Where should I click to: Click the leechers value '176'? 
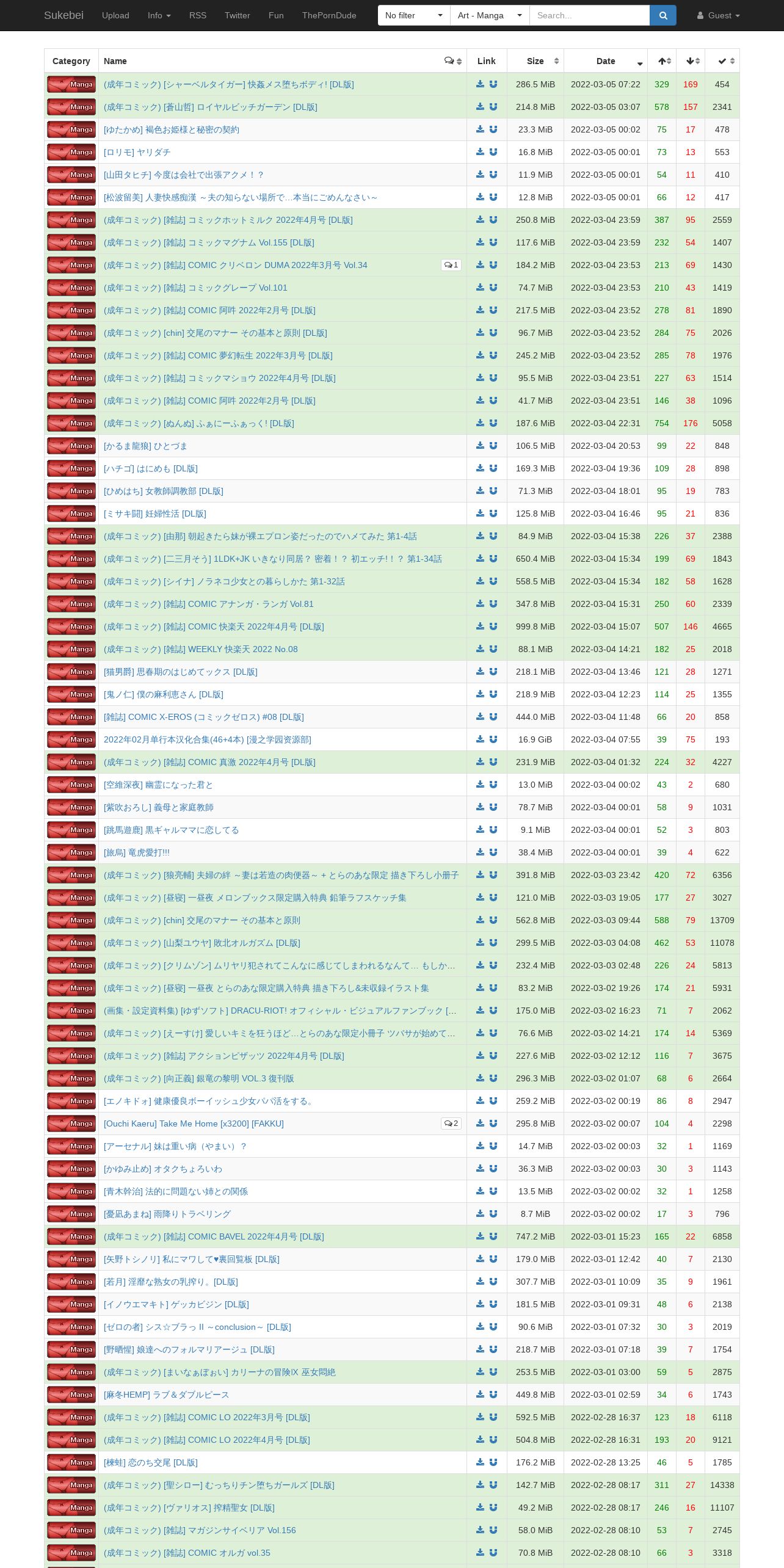pyautogui.click(x=691, y=423)
